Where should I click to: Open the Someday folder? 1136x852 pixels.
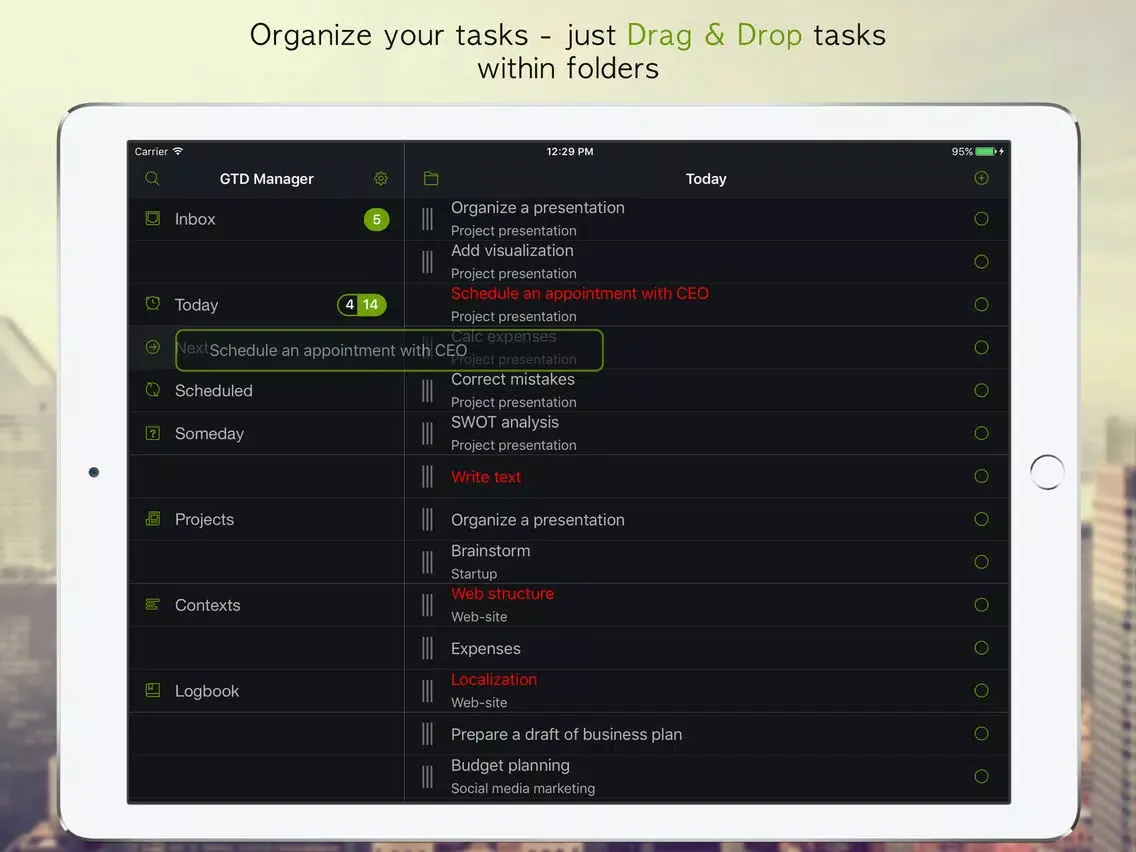266,433
